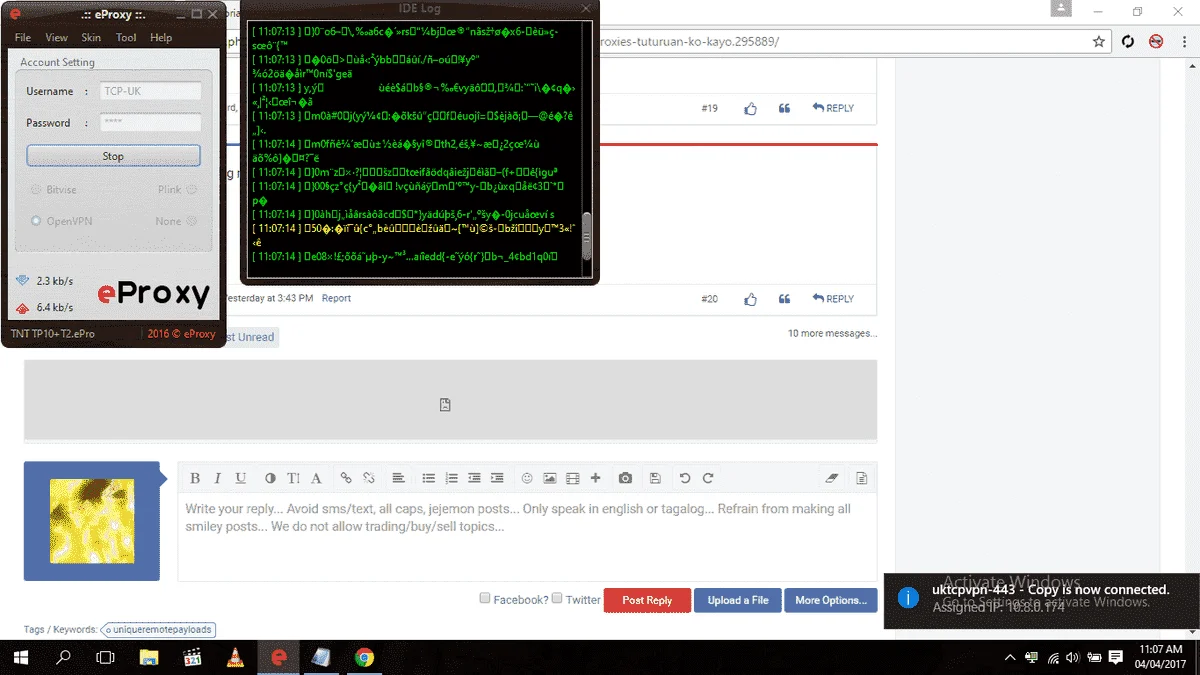This screenshot has height=675, width=1200.
Task: Insert an unordered bullet list
Action: click(429, 479)
